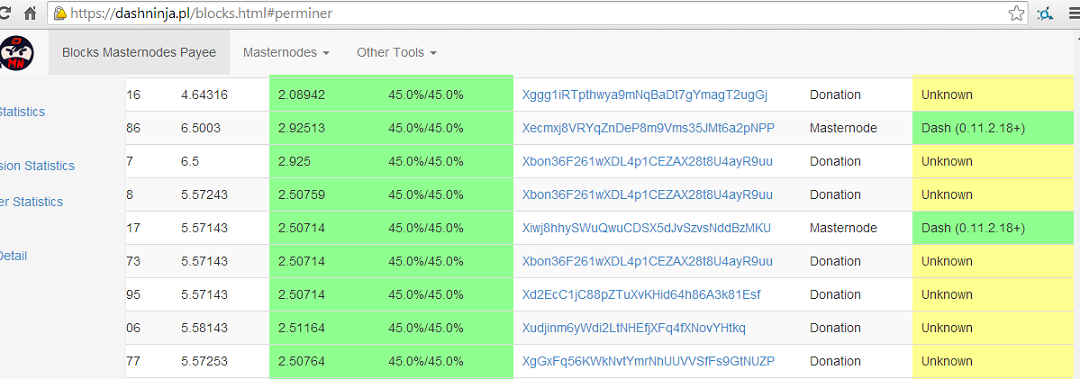
Task: Open address Xecmxj8VRYqZnDeP8m9Vms35JMt6a2pNPP
Action: coord(648,128)
